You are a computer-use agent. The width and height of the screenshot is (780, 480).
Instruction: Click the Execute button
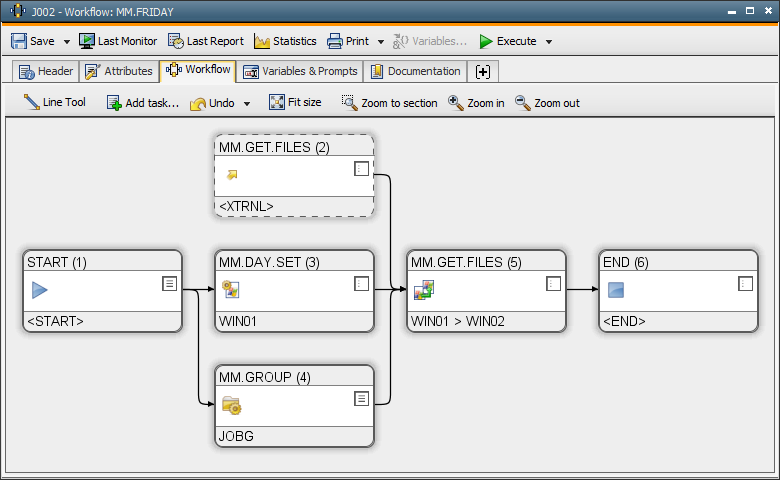pyautogui.click(x=507, y=41)
